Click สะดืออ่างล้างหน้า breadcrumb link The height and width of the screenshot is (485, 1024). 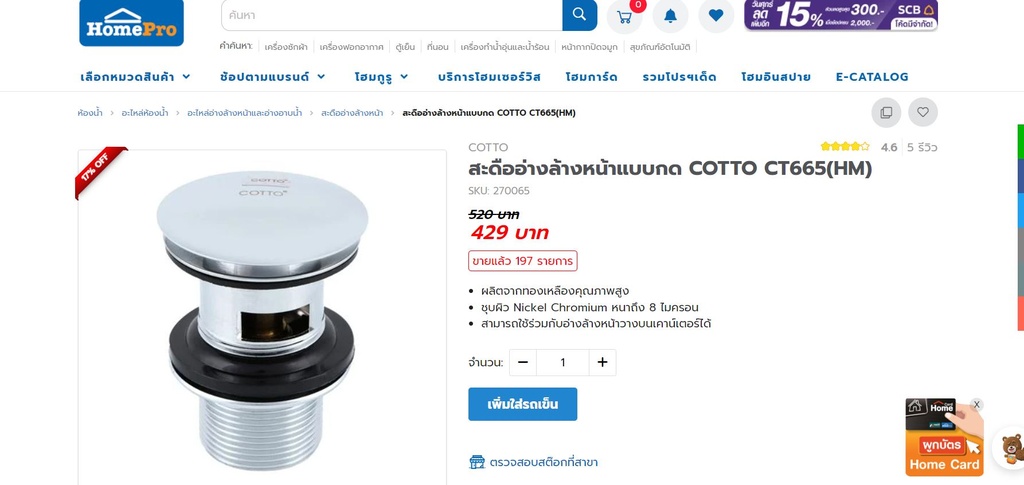(352, 113)
